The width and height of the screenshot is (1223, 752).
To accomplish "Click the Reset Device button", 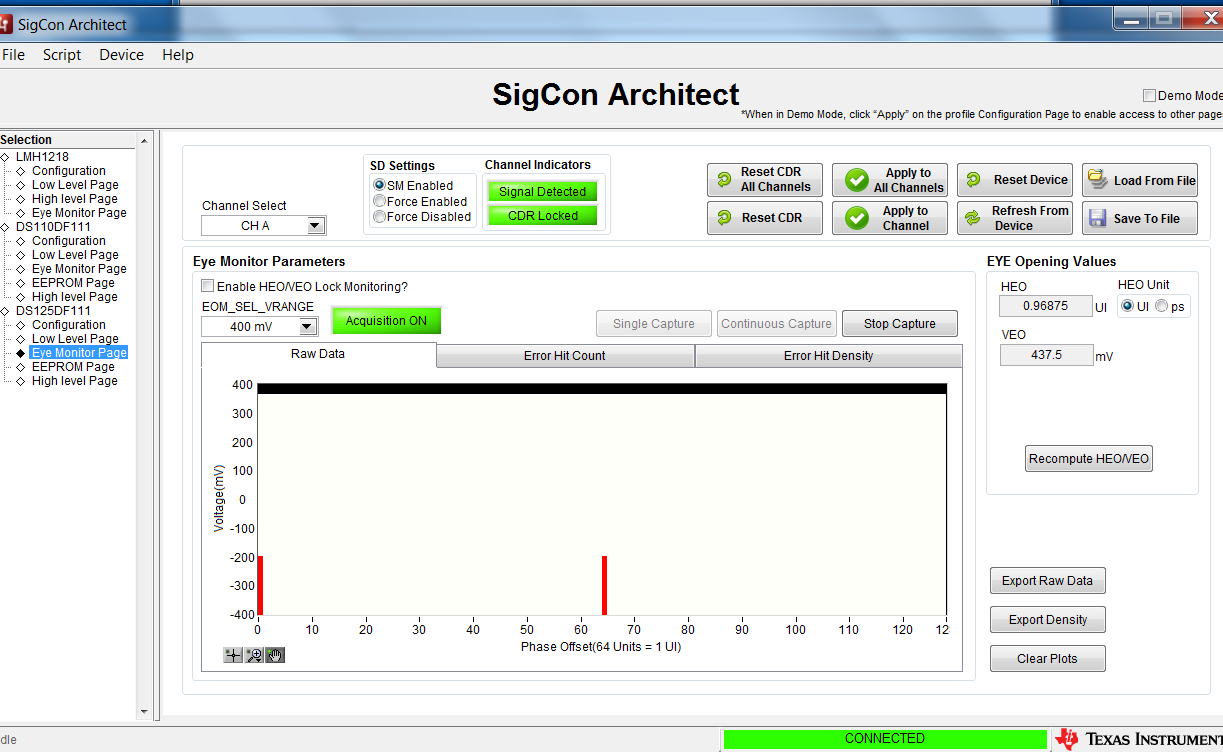I will [1015, 180].
